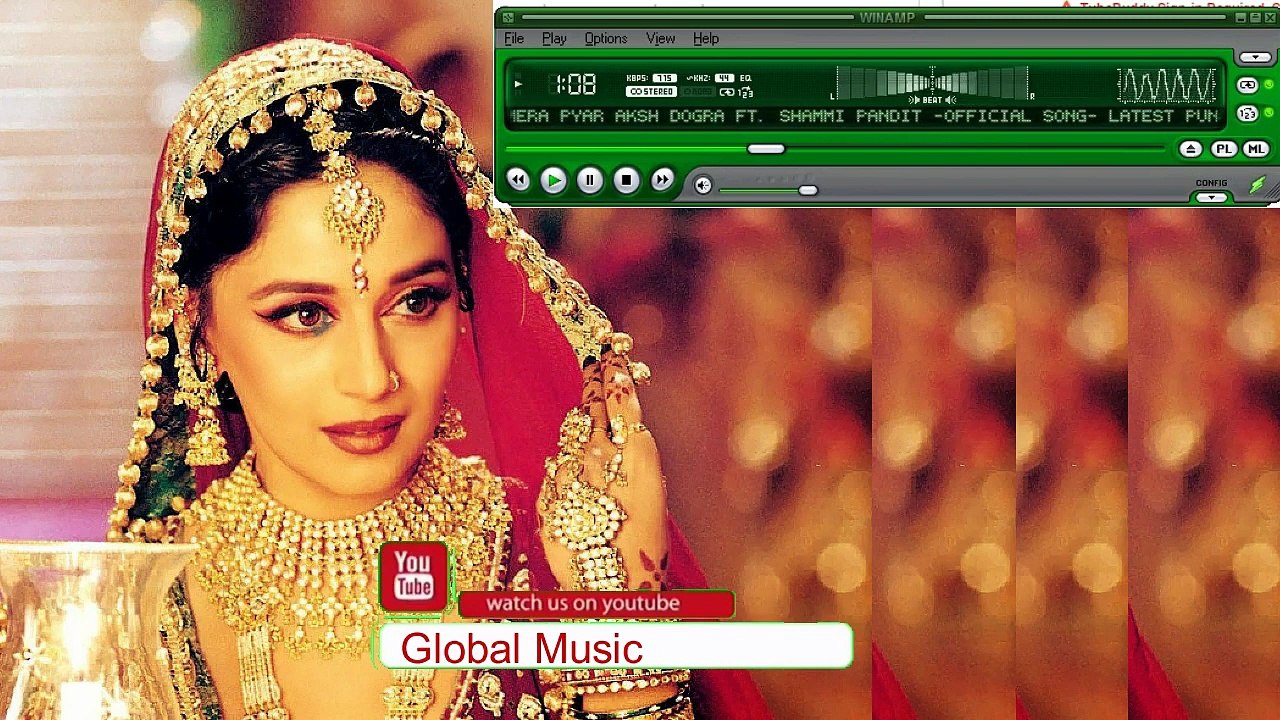The width and height of the screenshot is (1280, 720).
Task: Open the media library with ML
Action: point(1256,149)
